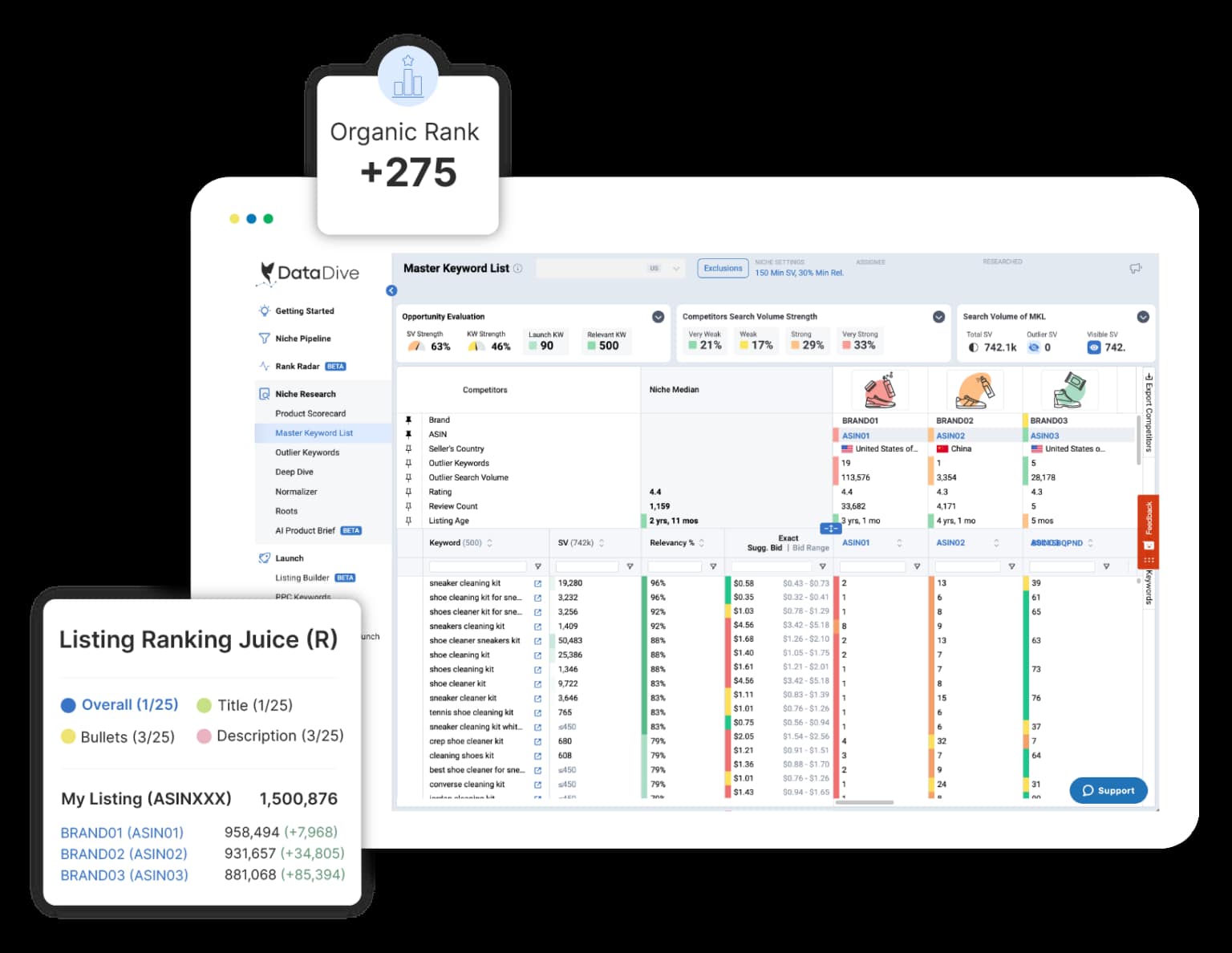Sort by the Relevancy % column arrows
The height and width of the screenshot is (953, 1232).
tap(702, 543)
